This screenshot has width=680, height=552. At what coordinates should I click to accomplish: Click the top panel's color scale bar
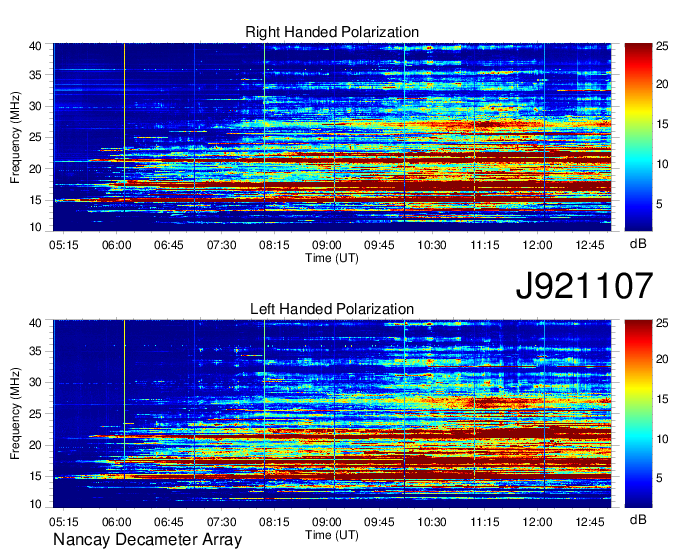638,137
